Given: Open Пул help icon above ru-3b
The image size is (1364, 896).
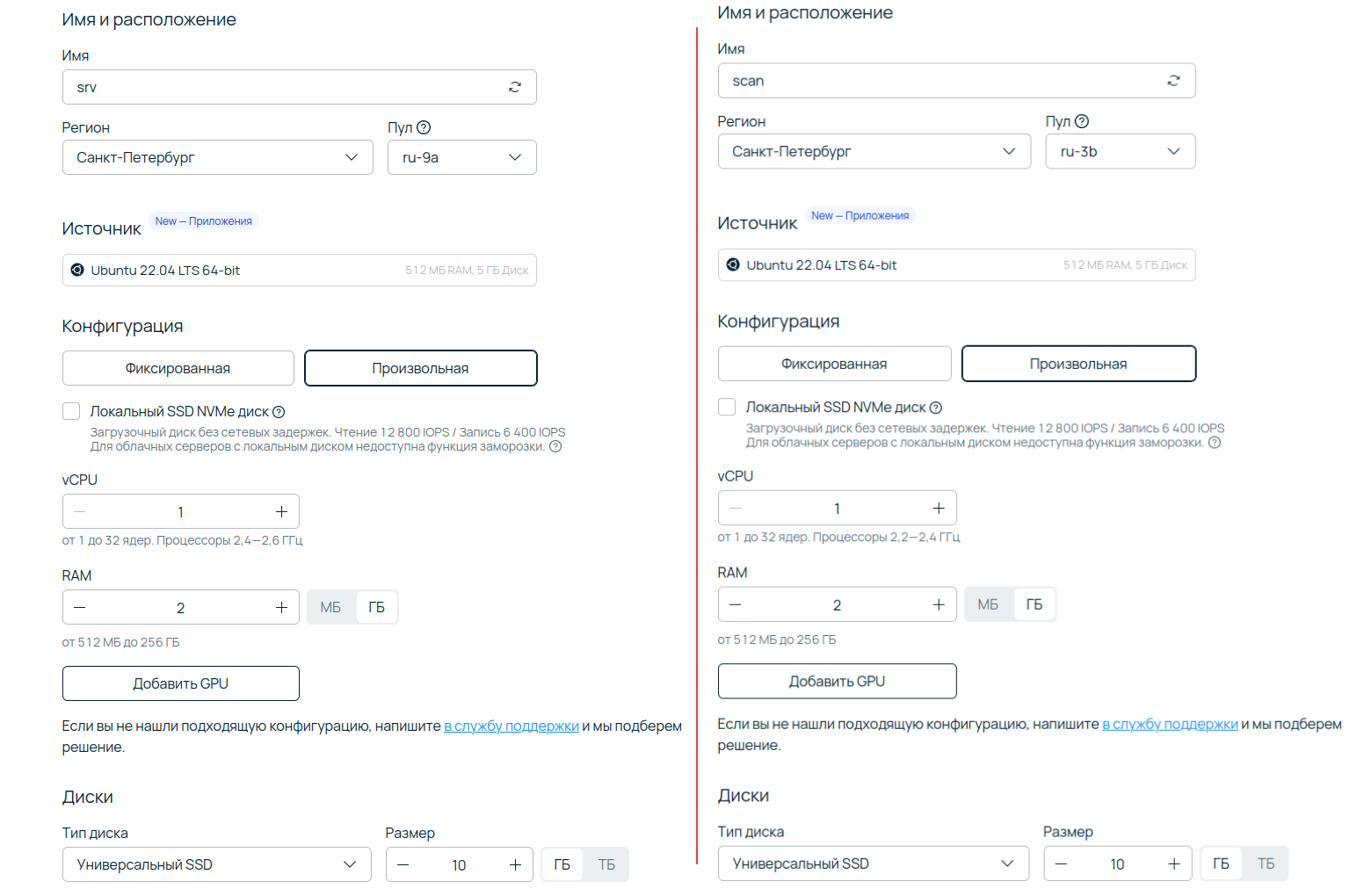Looking at the screenshot, I should point(1082,121).
